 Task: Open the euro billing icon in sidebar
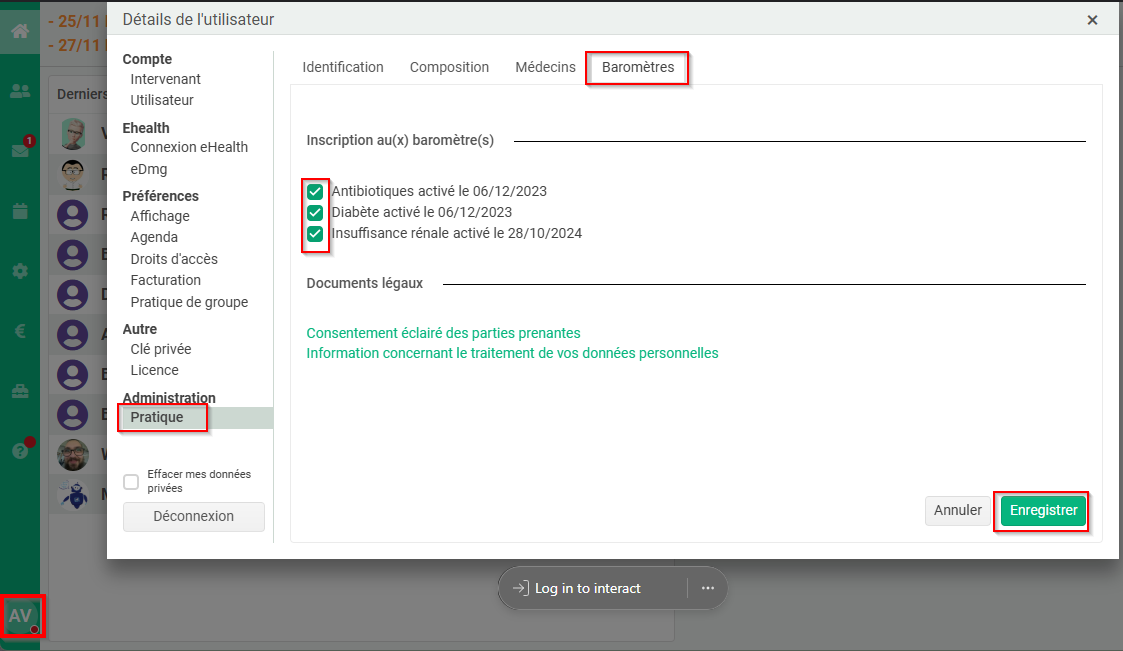[x=20, y=331]
